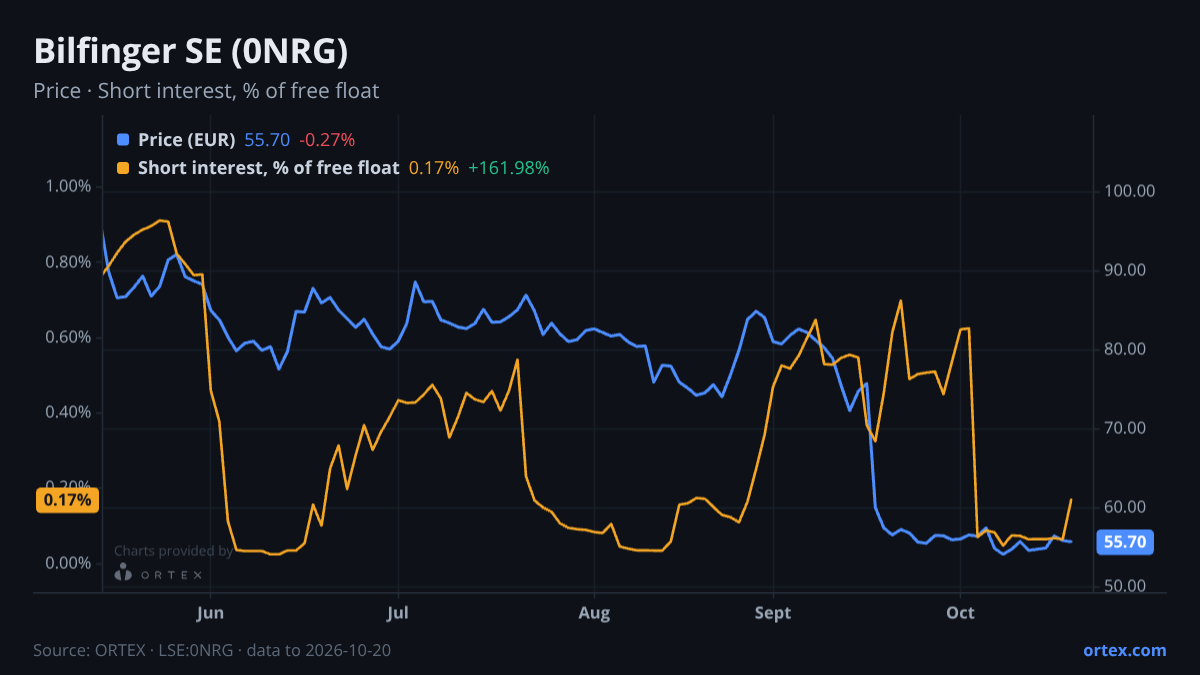Click the -0.27% price change value
This screenshot has width=1200, height=675.
tap(327, 140)
